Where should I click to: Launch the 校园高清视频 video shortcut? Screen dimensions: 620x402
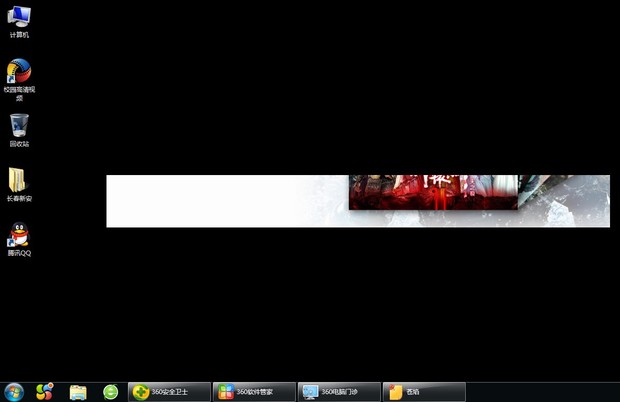pos(20,72)
